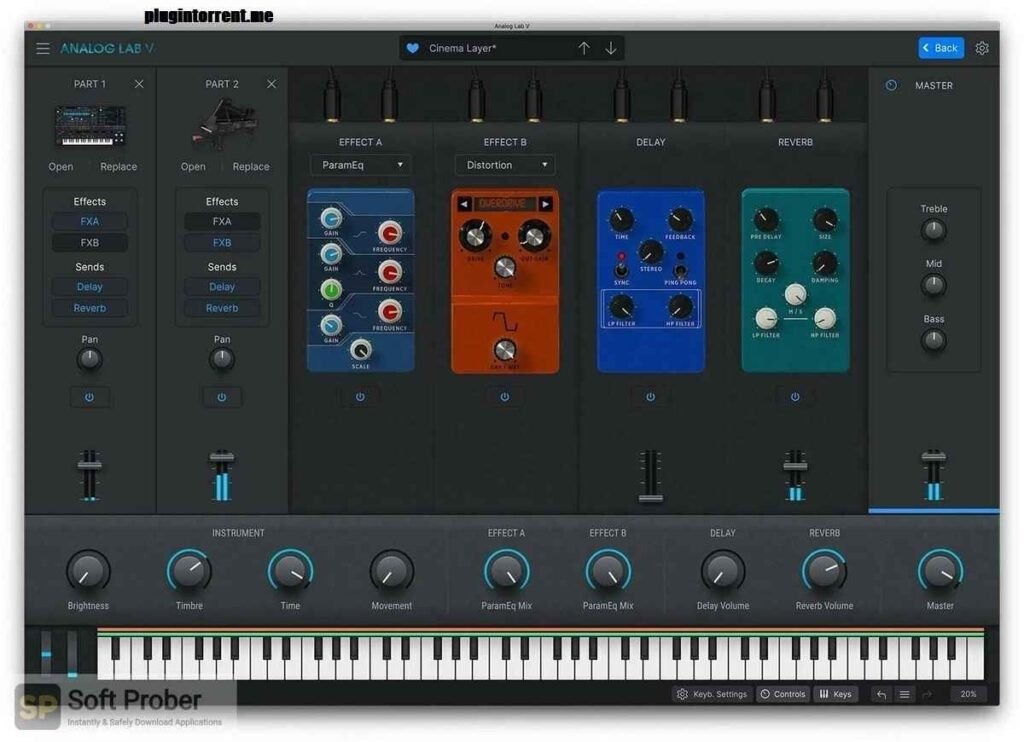This screenshot has width=1024, height=742.
Task: Click Part 1 Pan knob
Action: (x=89, y=359)
